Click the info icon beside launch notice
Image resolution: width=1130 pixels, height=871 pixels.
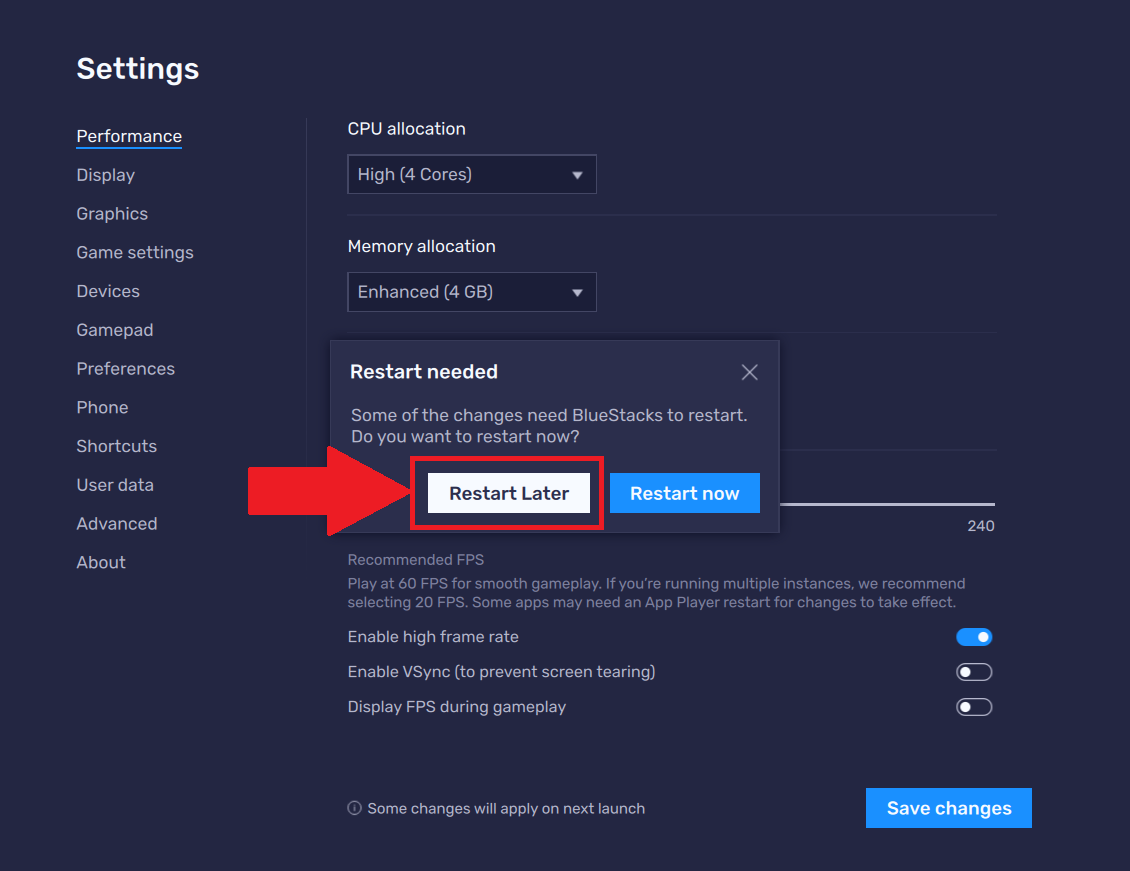tap(354, 808)
